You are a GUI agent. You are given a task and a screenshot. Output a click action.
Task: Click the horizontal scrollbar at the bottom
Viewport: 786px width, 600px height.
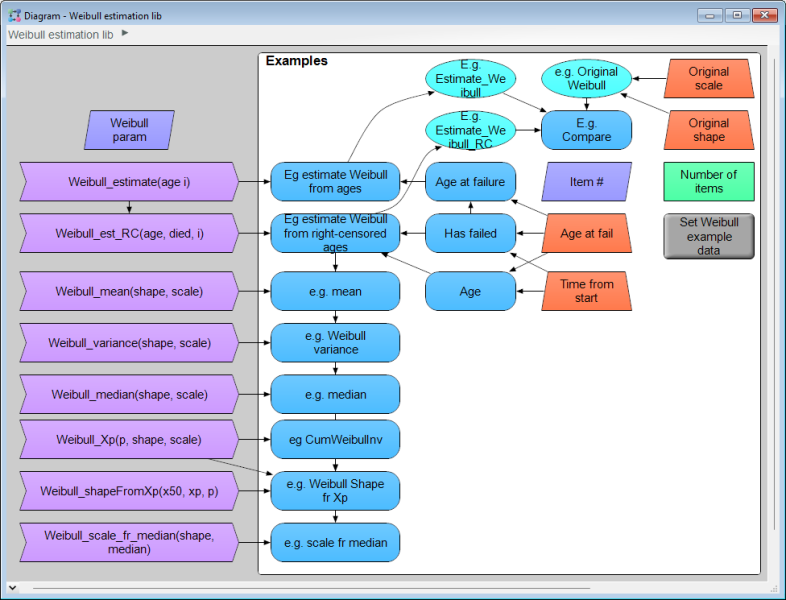pos(311,588)
